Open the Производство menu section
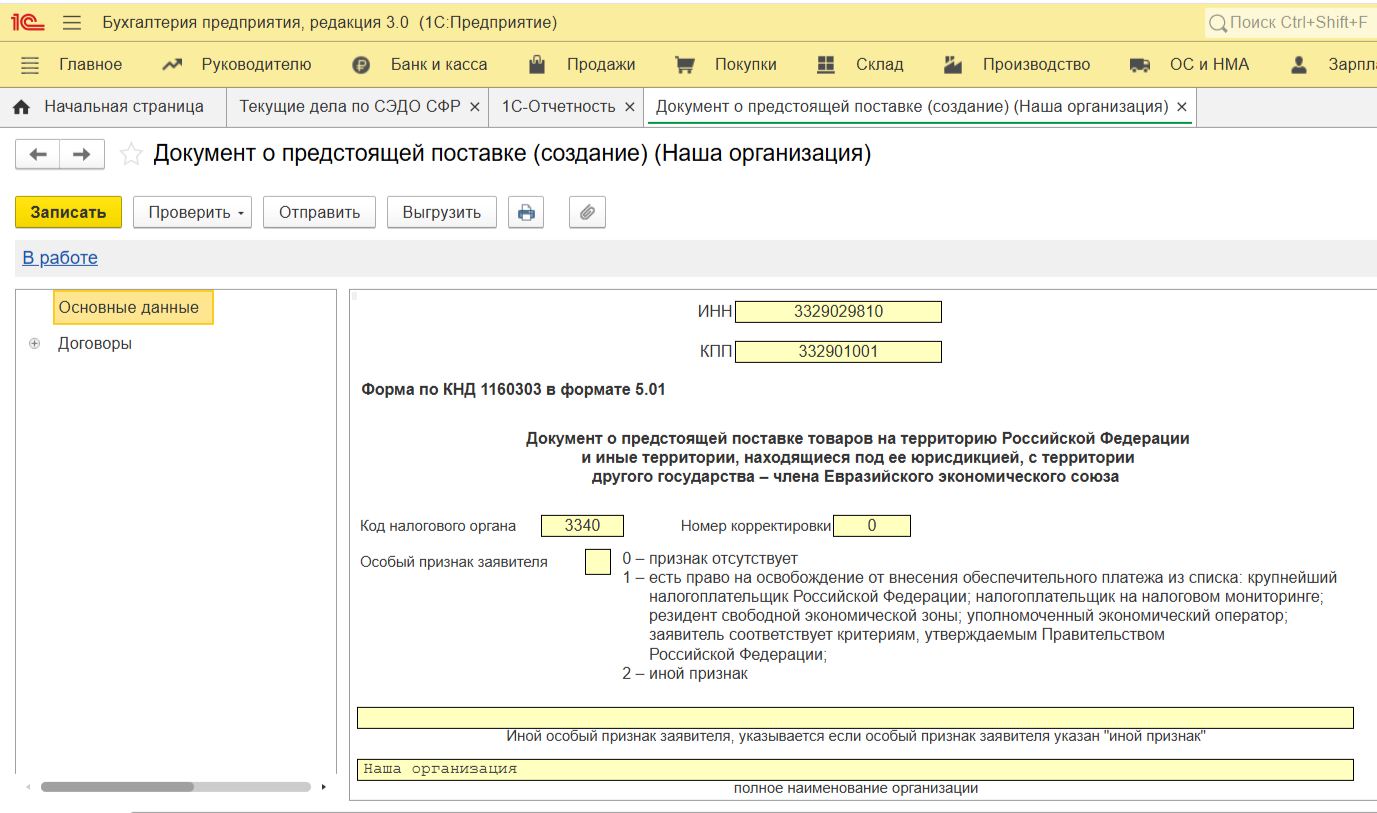Screen dimensions: 1377x813 (x=1036, y=65)
